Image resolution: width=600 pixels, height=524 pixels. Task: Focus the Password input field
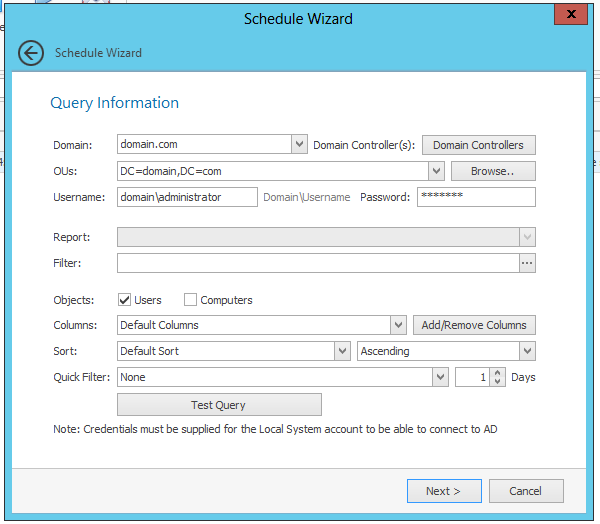coord(476,197)
